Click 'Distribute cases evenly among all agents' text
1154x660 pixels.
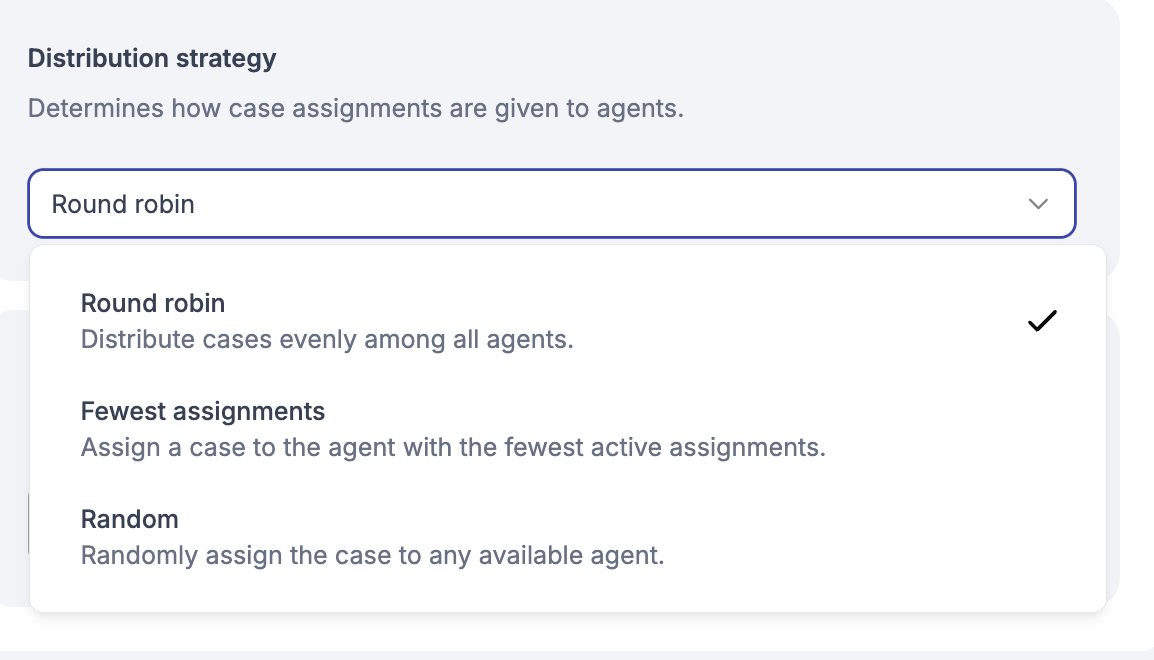coord(326,340)
